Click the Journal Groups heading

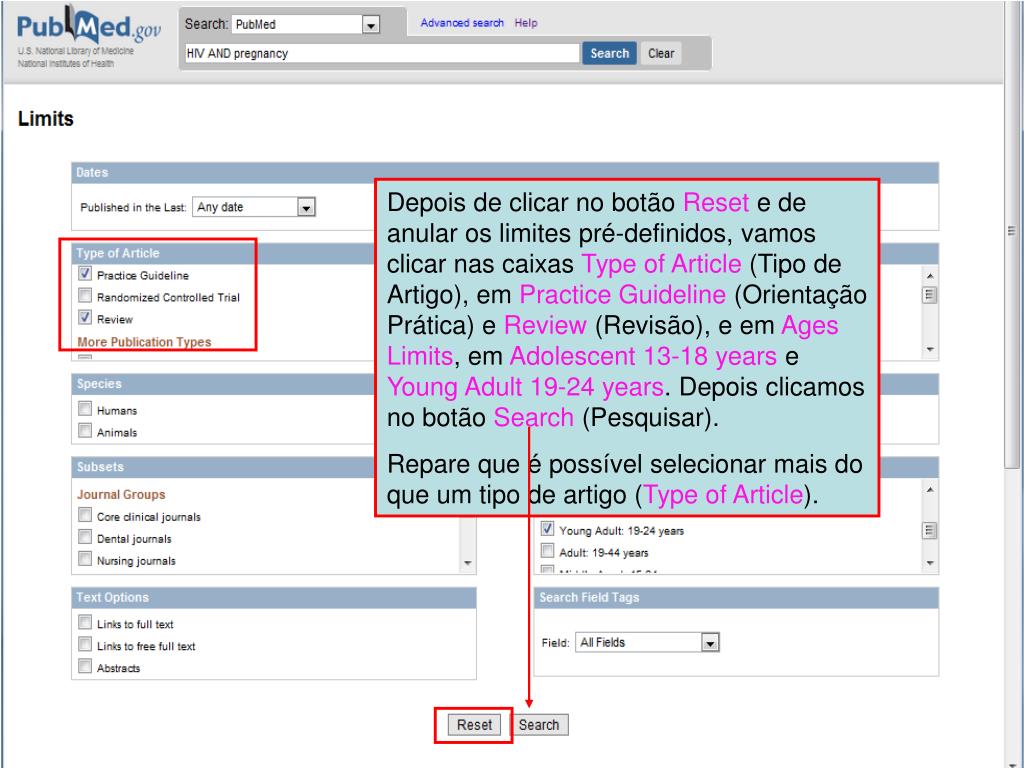[x=121, y=494]
